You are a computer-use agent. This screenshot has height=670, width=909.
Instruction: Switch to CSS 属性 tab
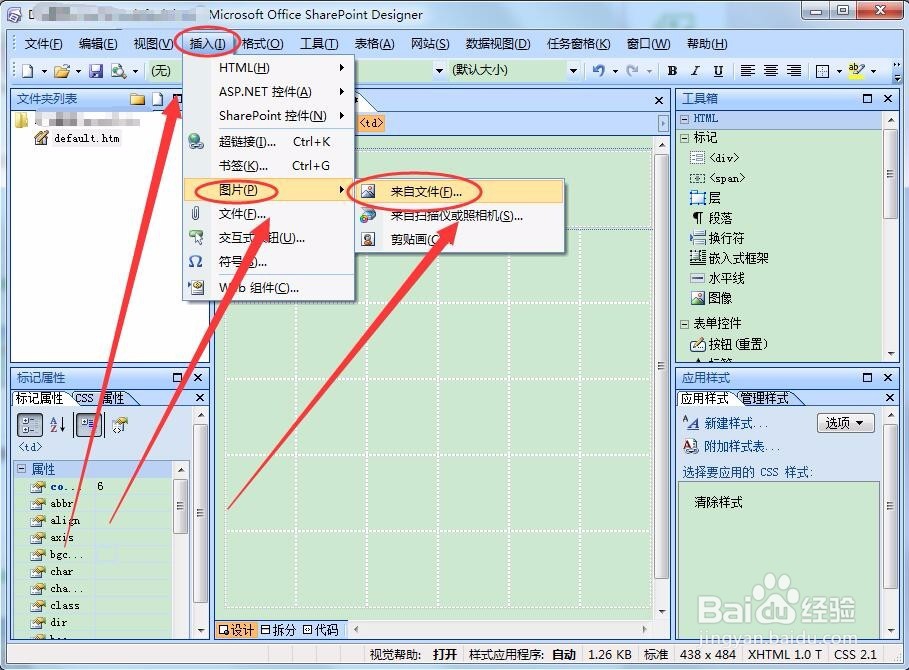pyautogui.click(x=99, y=398)
